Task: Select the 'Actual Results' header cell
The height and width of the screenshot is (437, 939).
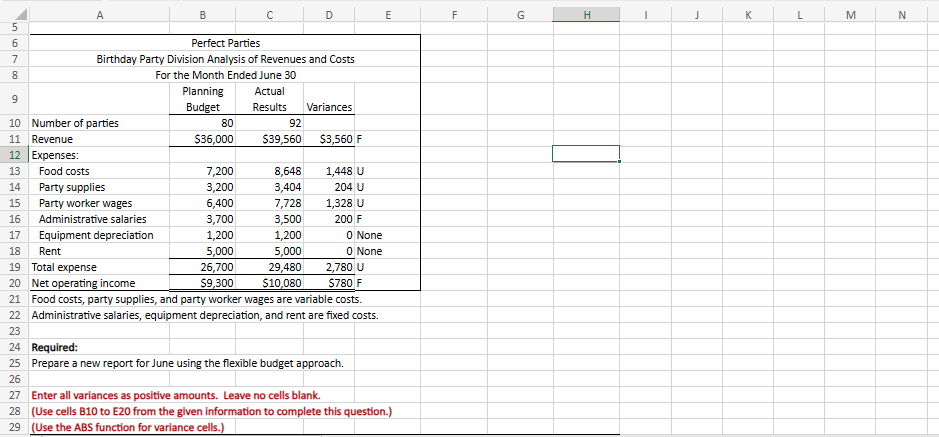Action: point(270,99)
